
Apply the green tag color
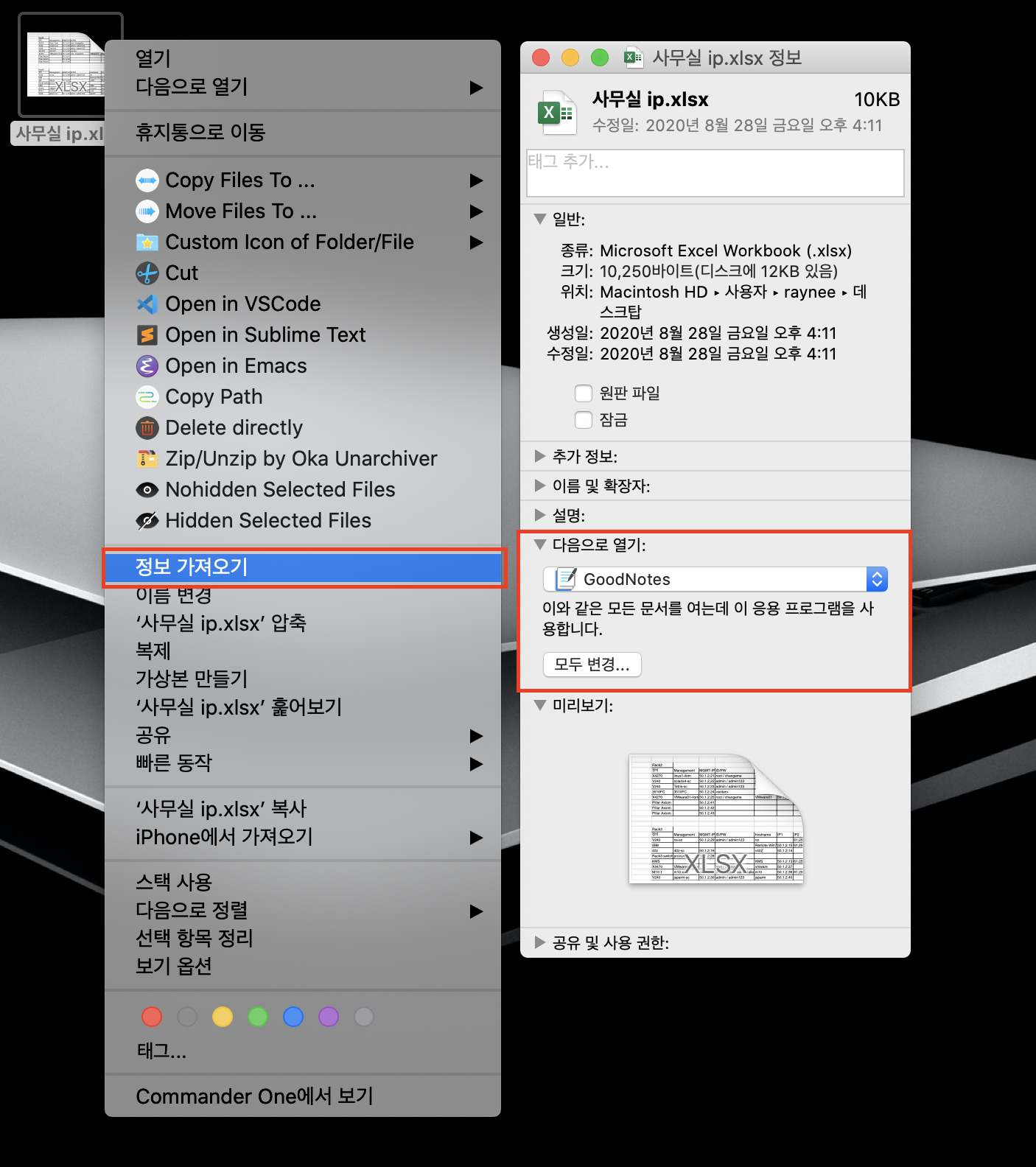coord(258,1017)
